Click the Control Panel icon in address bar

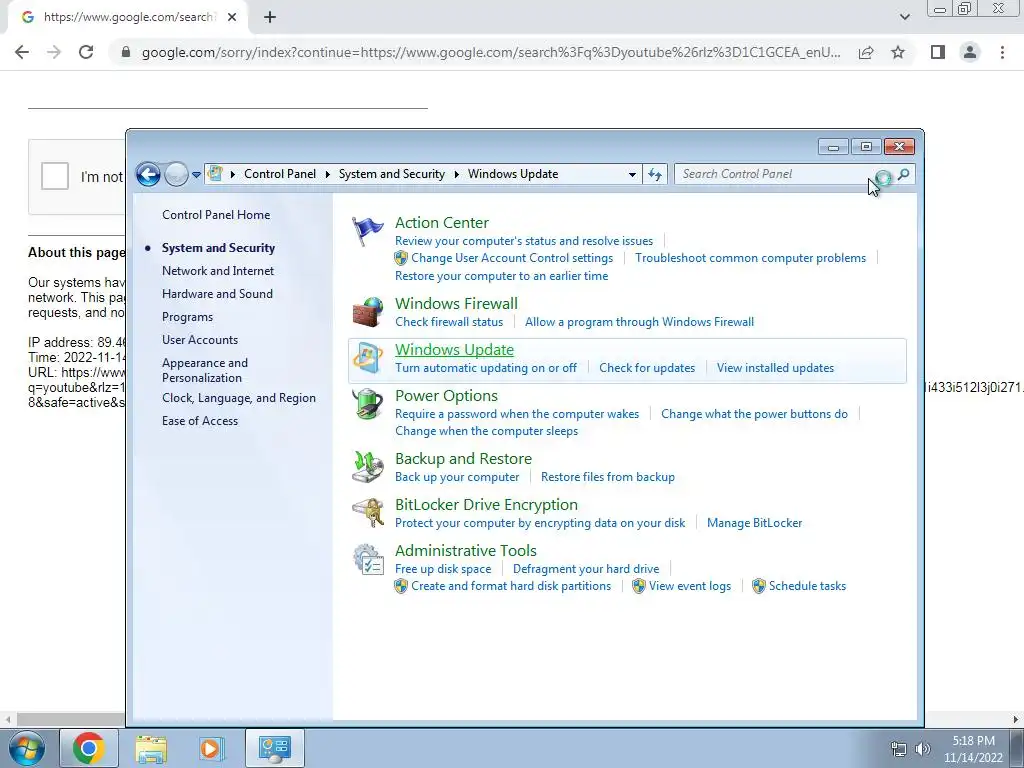click(x=215, y=174)
